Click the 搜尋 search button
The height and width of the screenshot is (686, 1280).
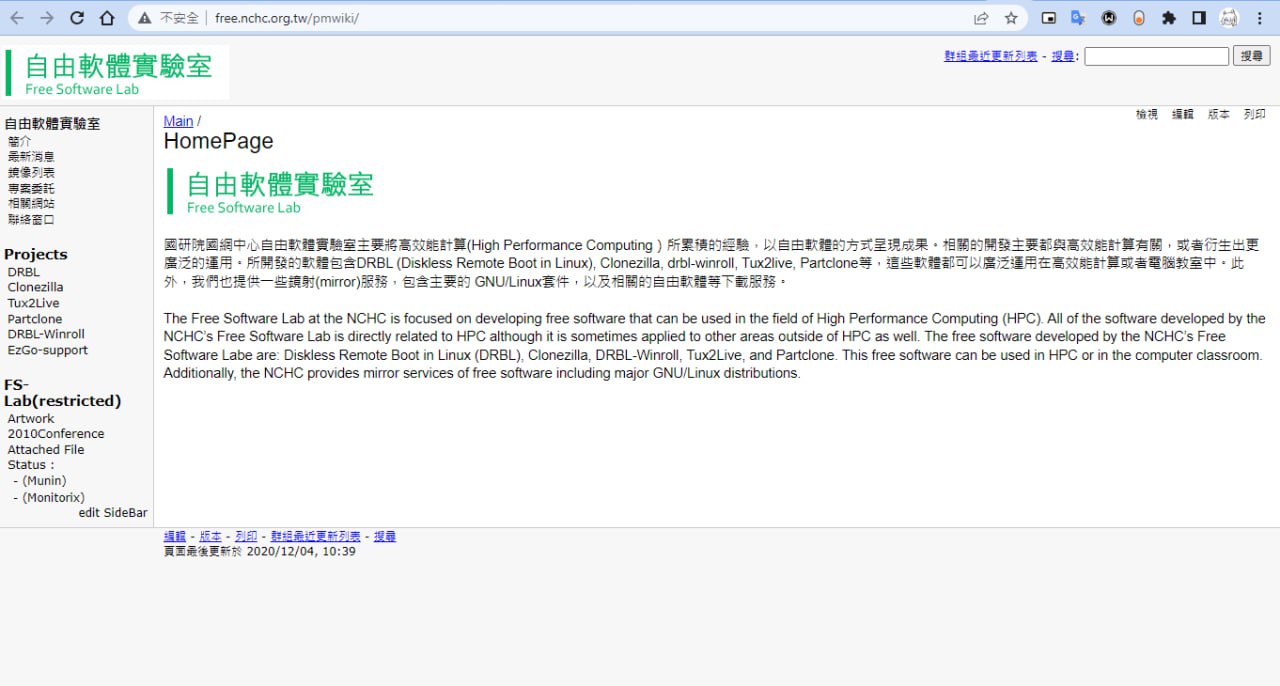[1252, 56]
